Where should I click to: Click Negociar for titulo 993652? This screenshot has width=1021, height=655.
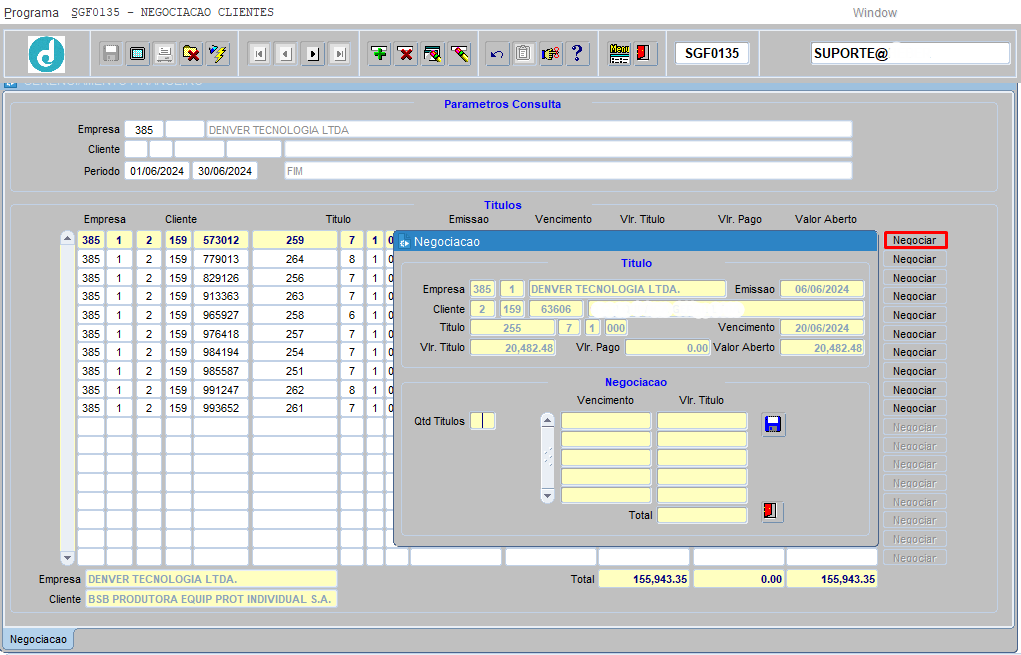coord(914,408)
